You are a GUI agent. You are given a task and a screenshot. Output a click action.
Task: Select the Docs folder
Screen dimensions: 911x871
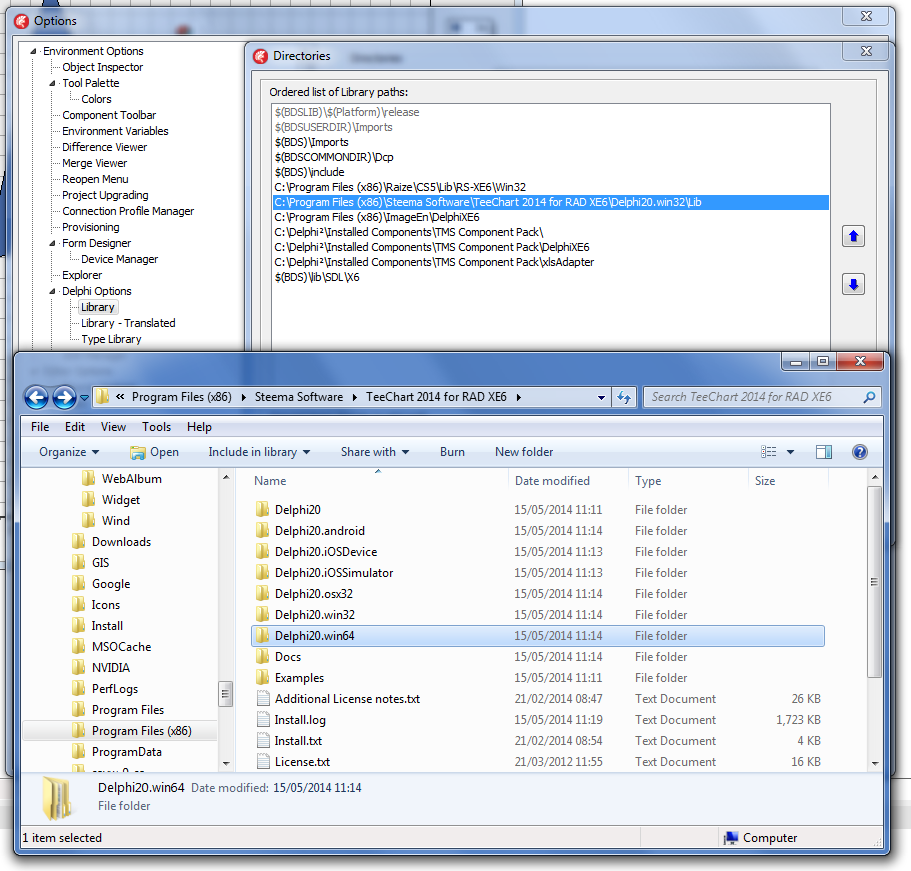click(x=288, y=657)
